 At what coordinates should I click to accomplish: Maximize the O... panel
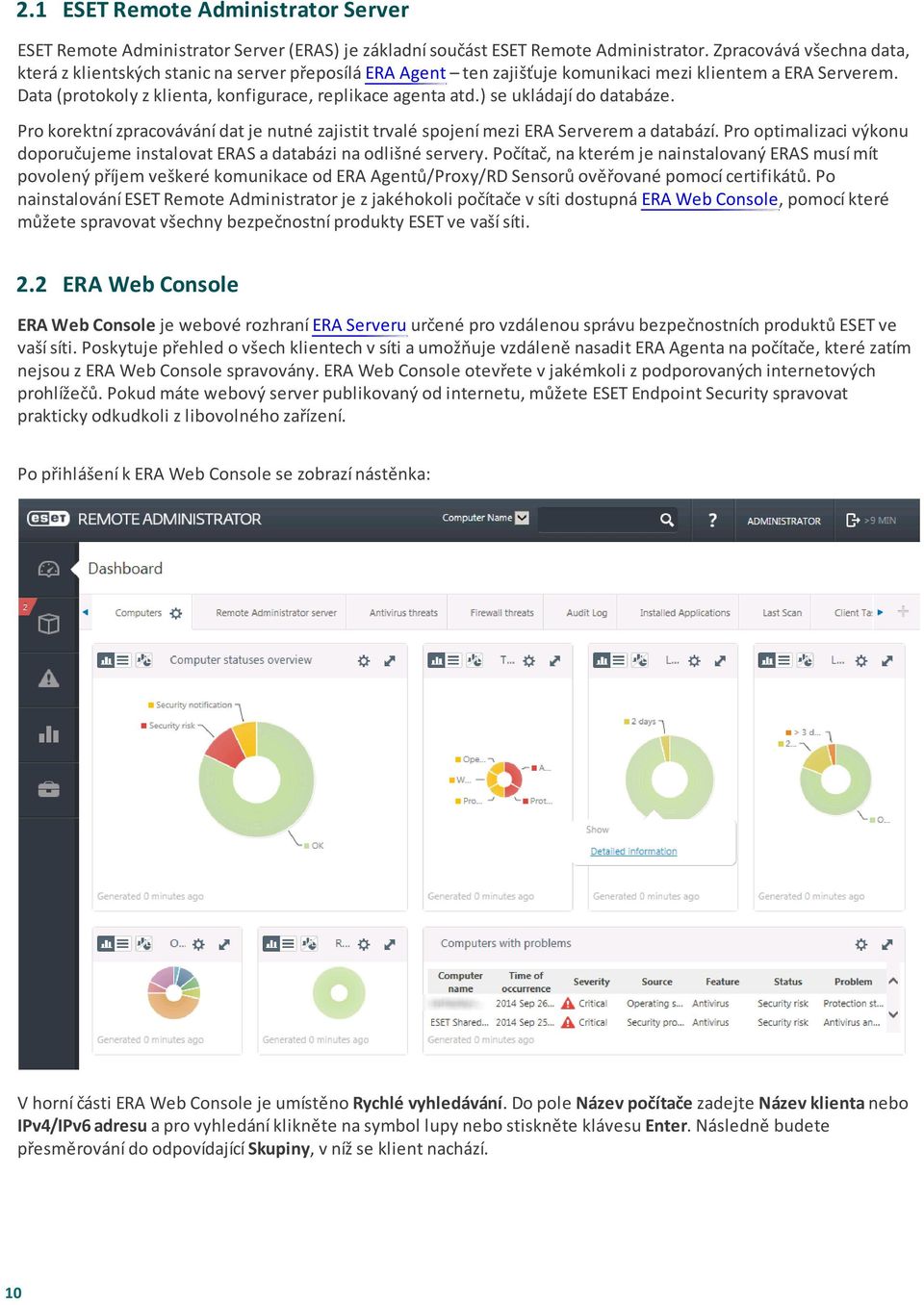[x=224, y=945]
